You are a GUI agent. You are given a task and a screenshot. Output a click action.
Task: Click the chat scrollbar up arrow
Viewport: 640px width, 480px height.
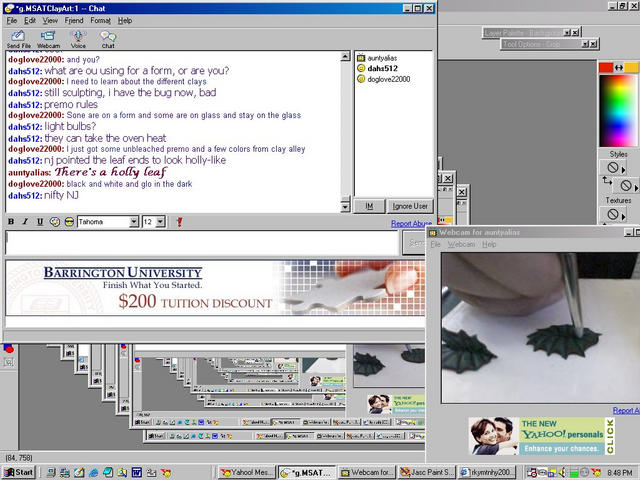tap(345, 56)
